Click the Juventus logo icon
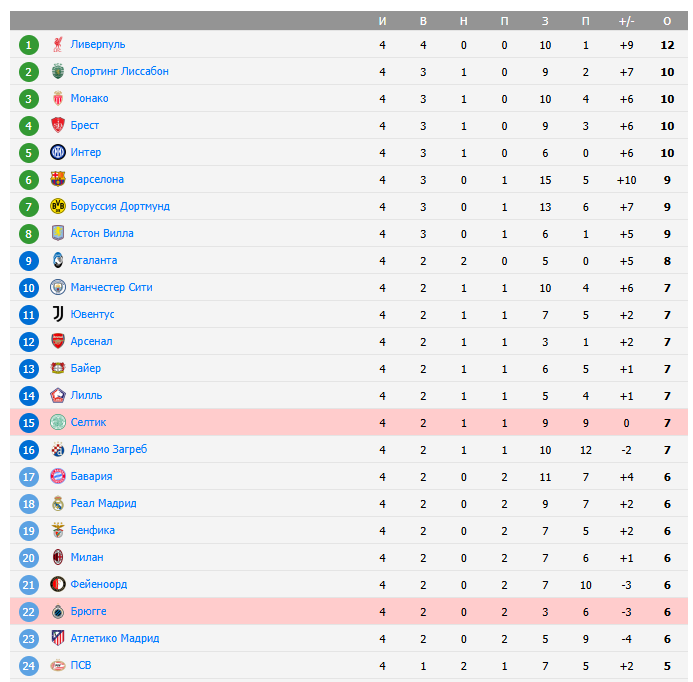 (58, 314)
